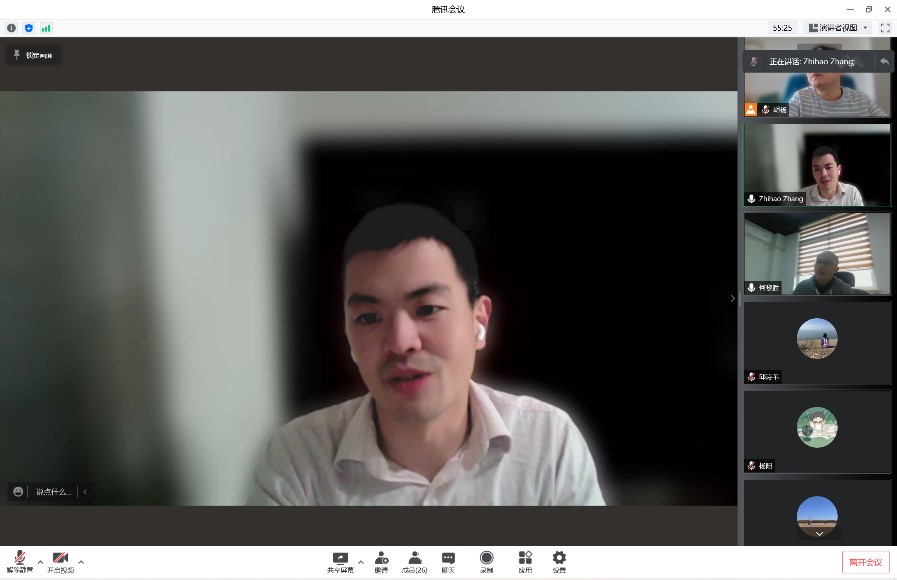The width and height of the screenshot is (897, 580).
Task: Turn on the camera video
Action: [61, 560]
